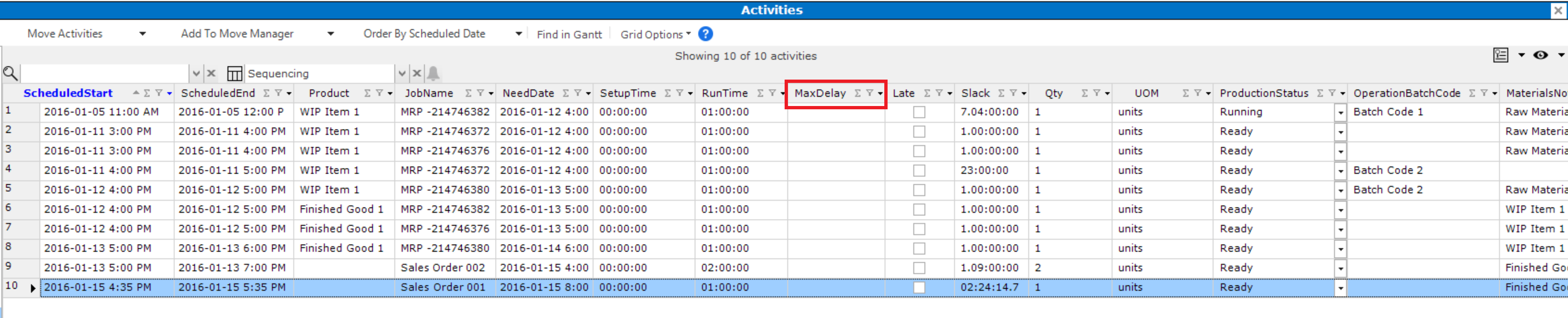The height and width of the screenshot is (318, 1568).
Task: Open ProductionStatus dropdown for the Running row
Action: pos(1340,113)
